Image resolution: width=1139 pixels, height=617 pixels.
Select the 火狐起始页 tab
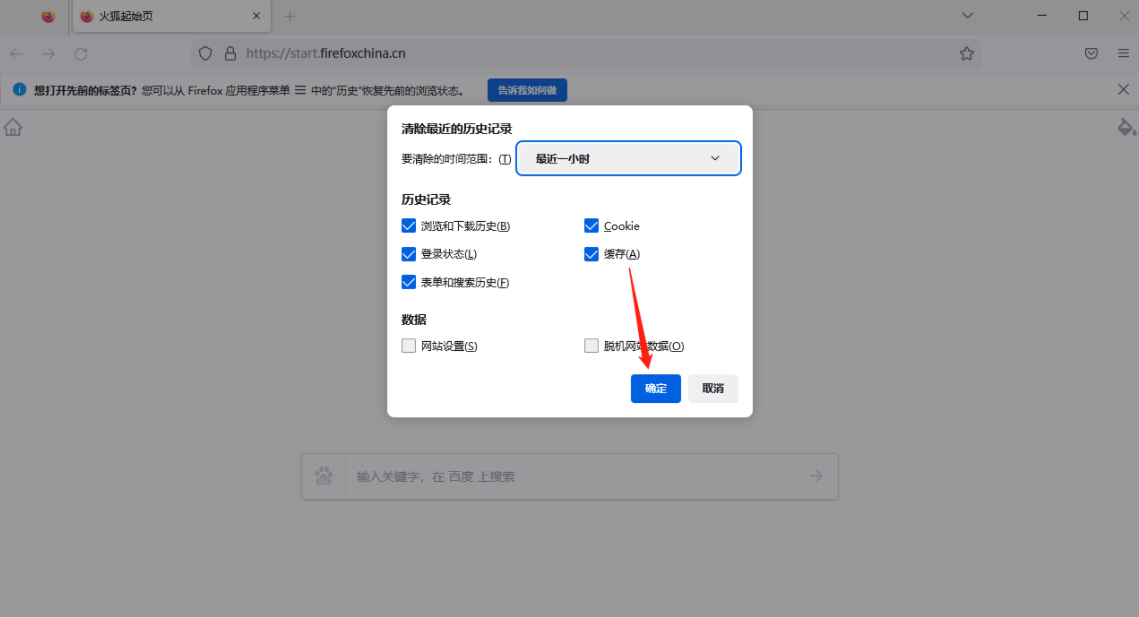click(172, 16)
